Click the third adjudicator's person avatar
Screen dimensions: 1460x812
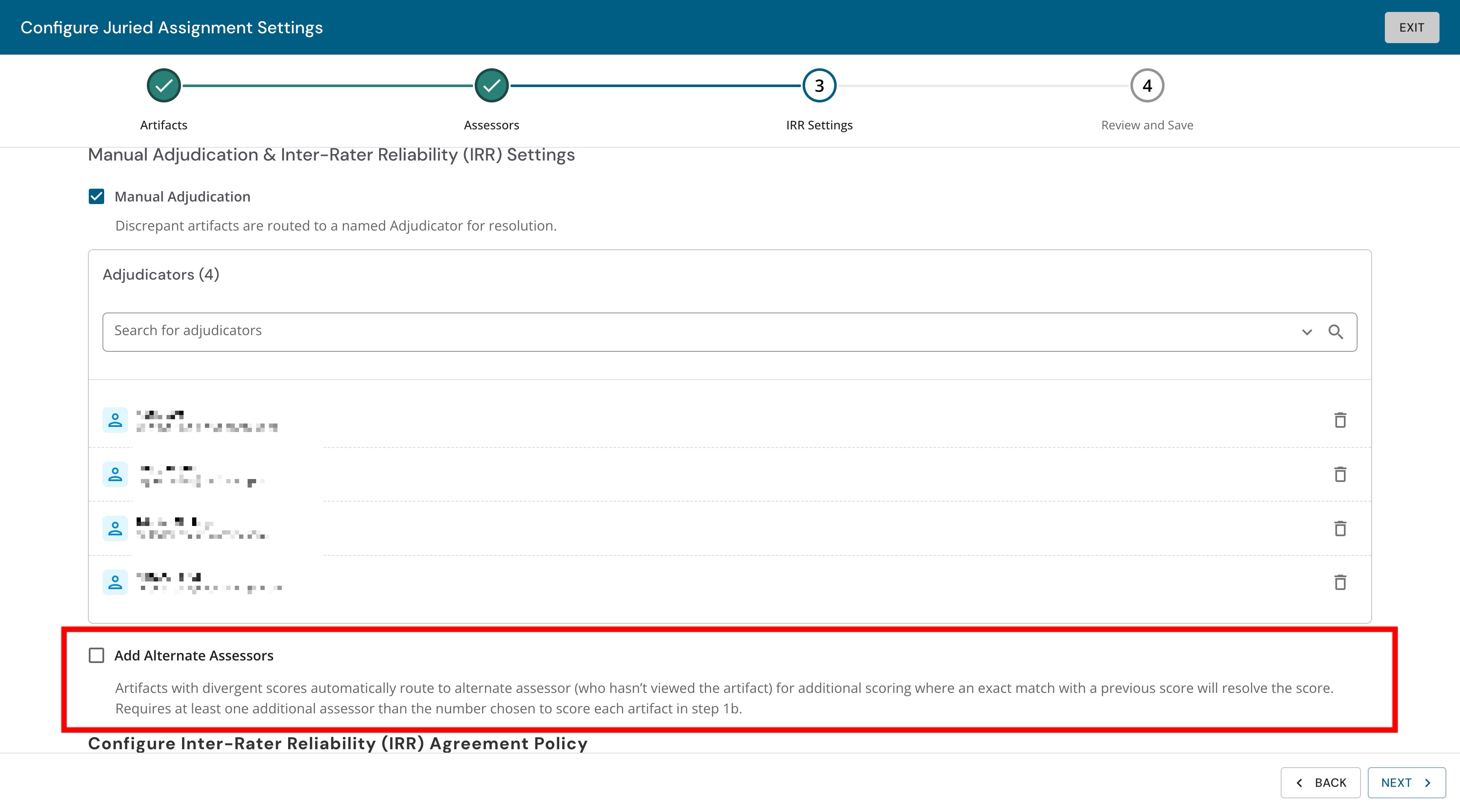pyautogui.click(x=115, y=528)
